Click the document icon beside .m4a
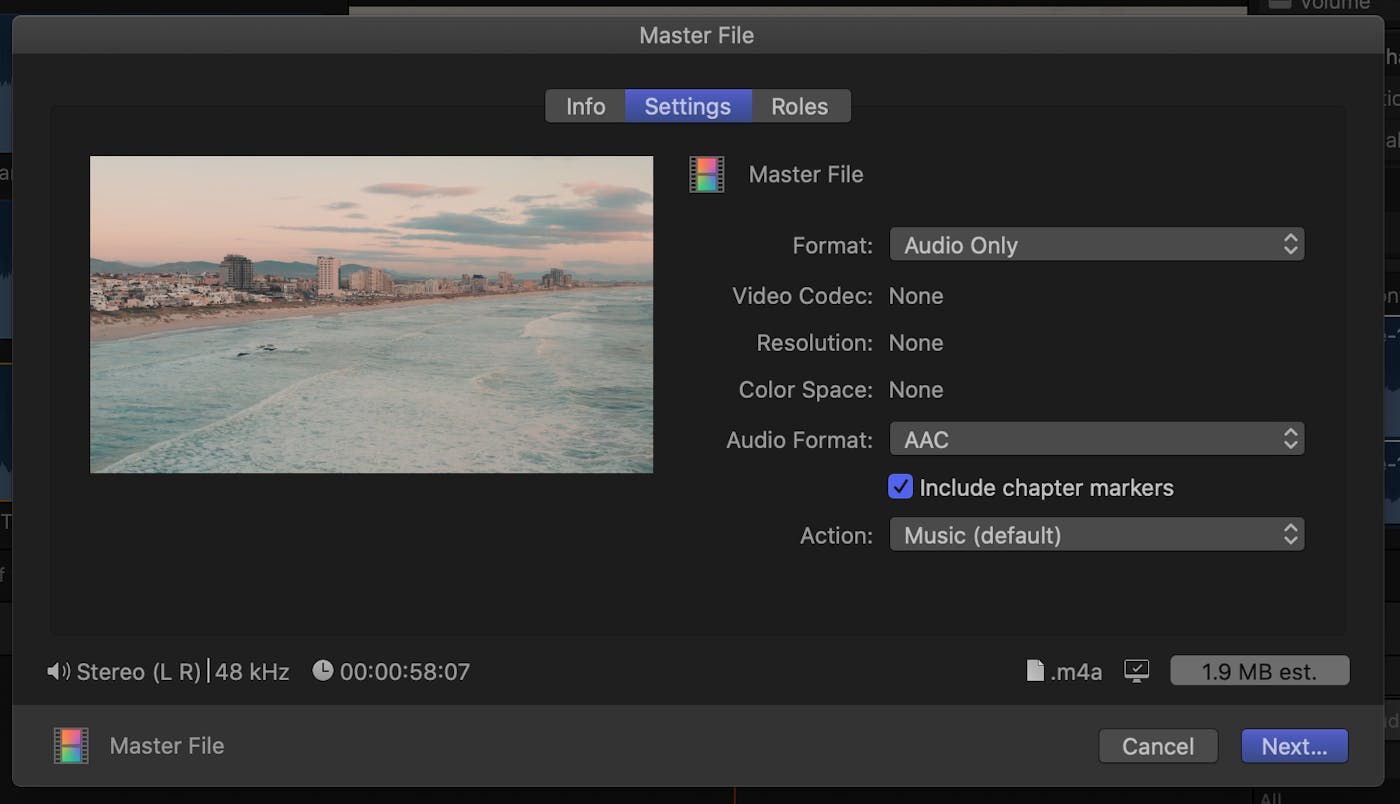The height and width of the screenshot is (804, 1400). tap(1035, 670)
